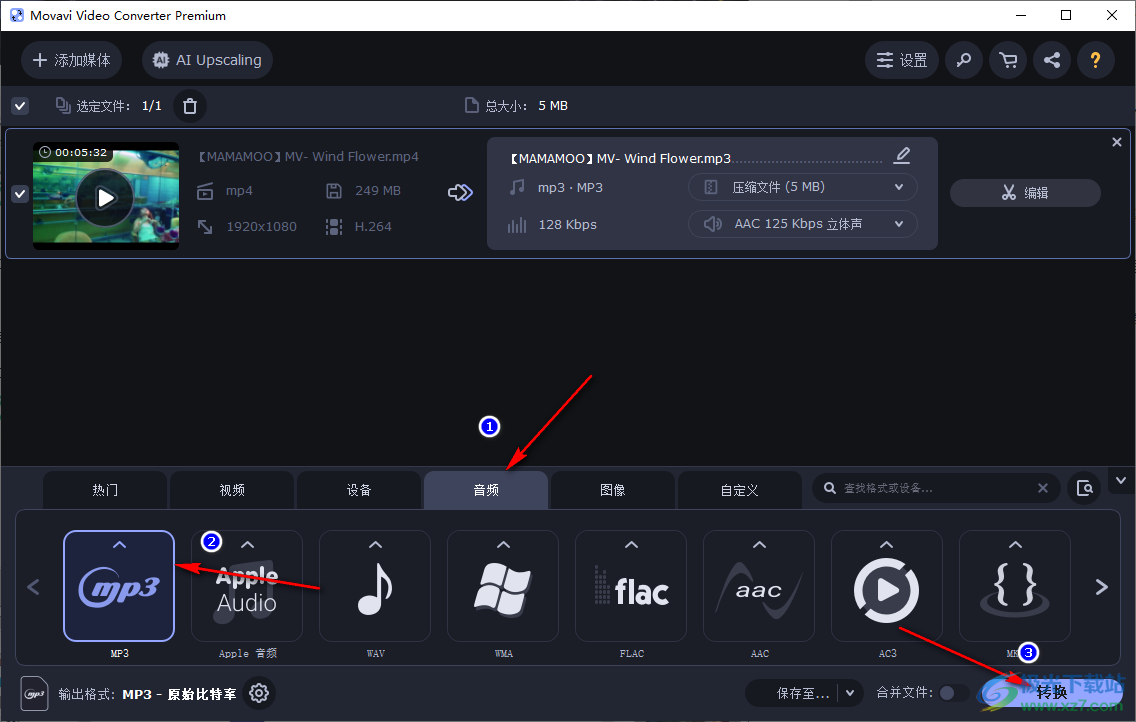Toggle checkbox for Wind Flower.mp4 file
This screenshot has width=1136, height=722.
20,194
